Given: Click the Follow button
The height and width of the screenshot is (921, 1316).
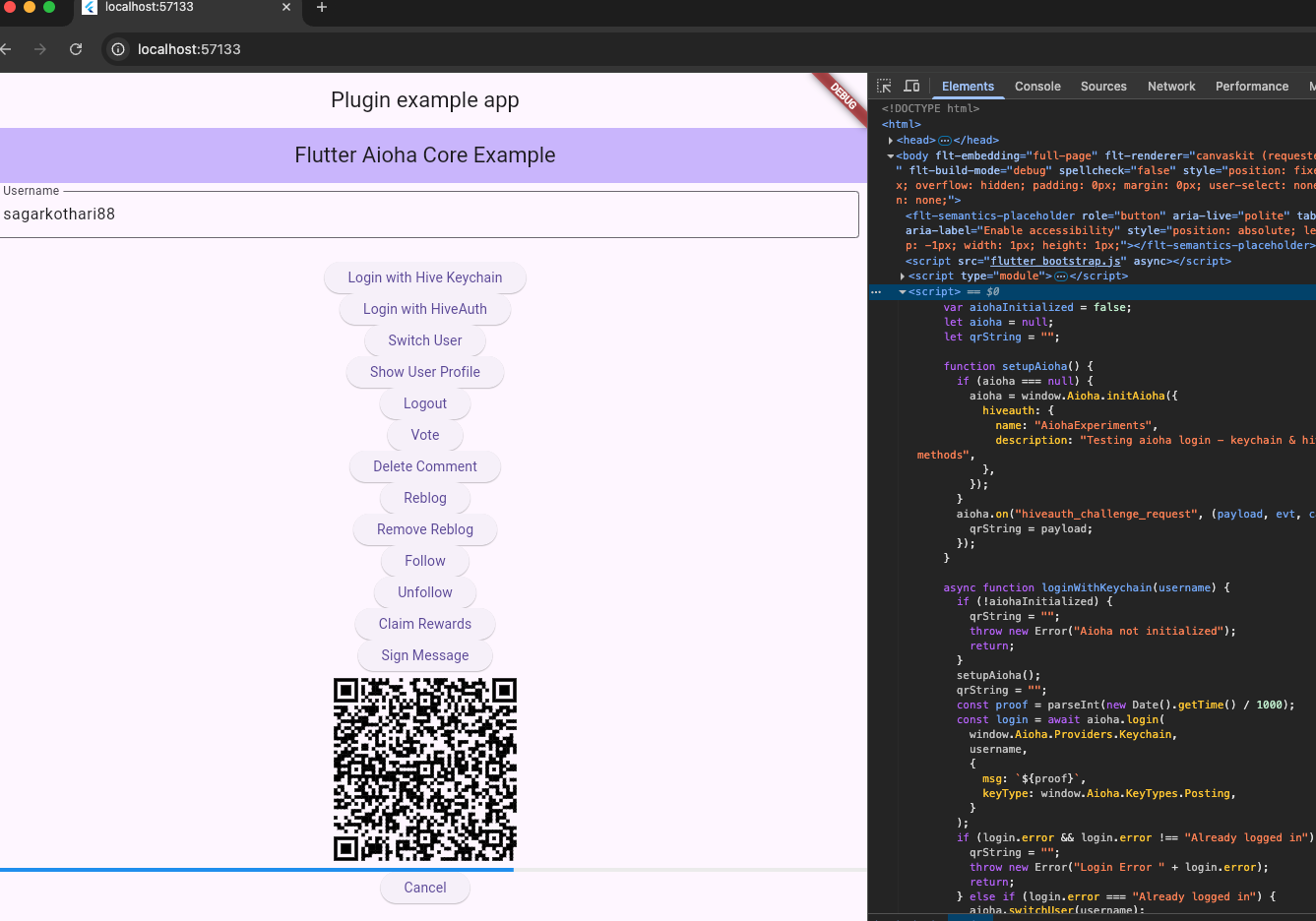Looking at the screenshot, I should coord(425,561).
